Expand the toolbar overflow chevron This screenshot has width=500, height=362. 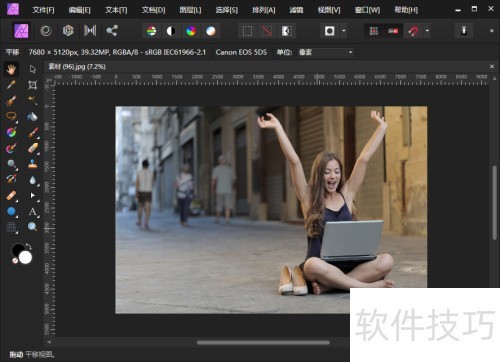click(491, 31)
